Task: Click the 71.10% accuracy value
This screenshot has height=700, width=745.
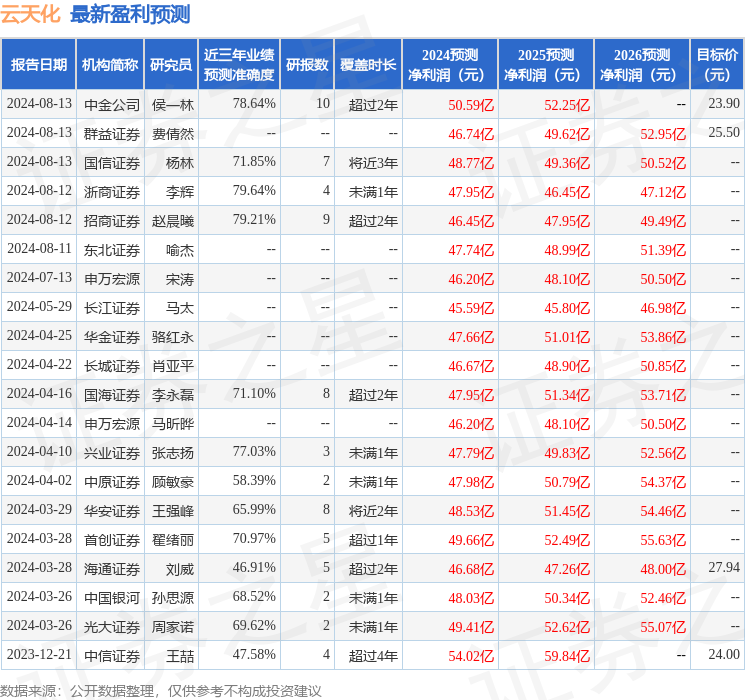Action: pyautogui.click(x=254, y=393)
